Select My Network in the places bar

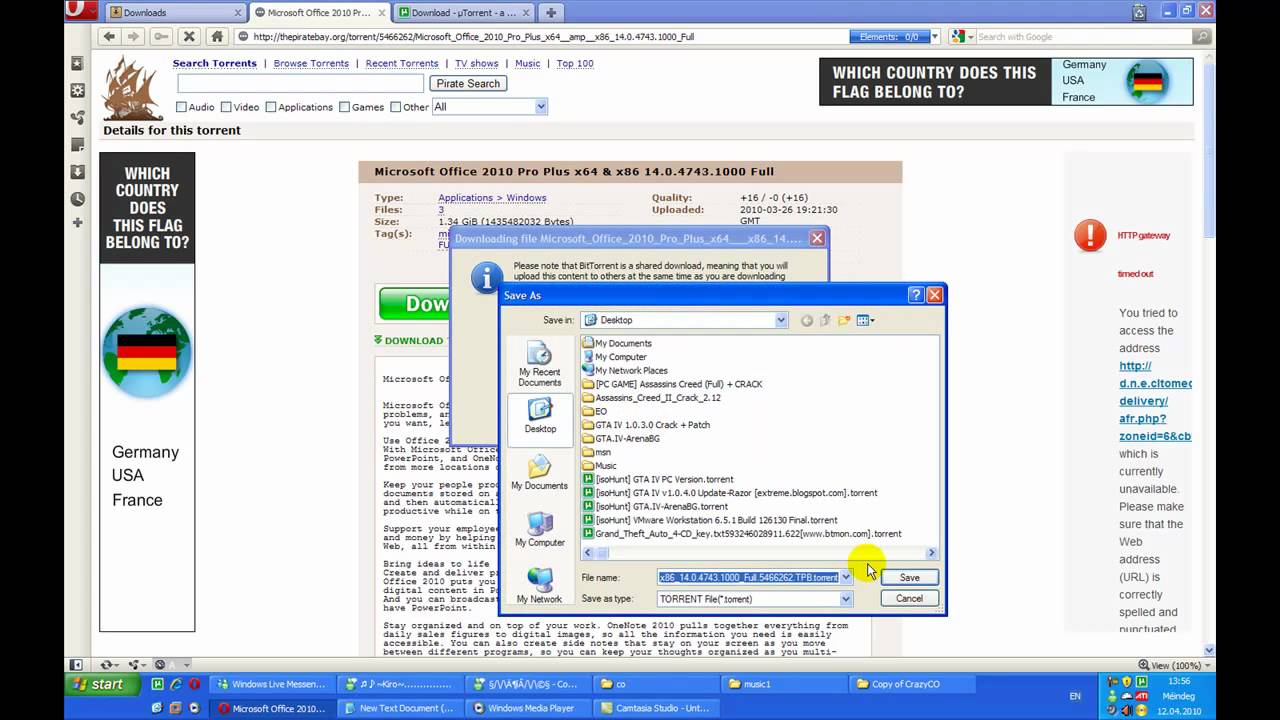[539, 586]
